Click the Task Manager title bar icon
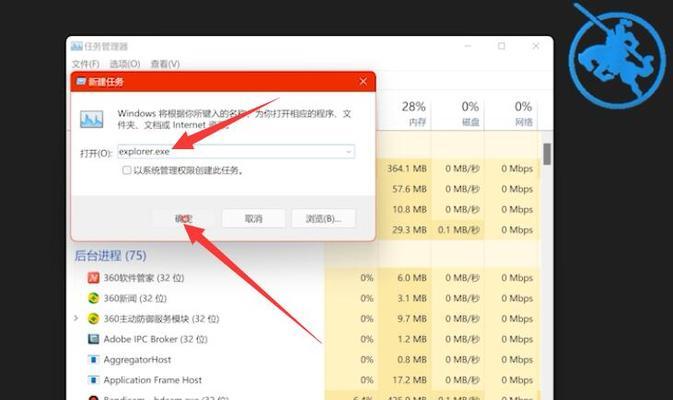Viewport: 673px width, 400px height. (x=77, y=46)
